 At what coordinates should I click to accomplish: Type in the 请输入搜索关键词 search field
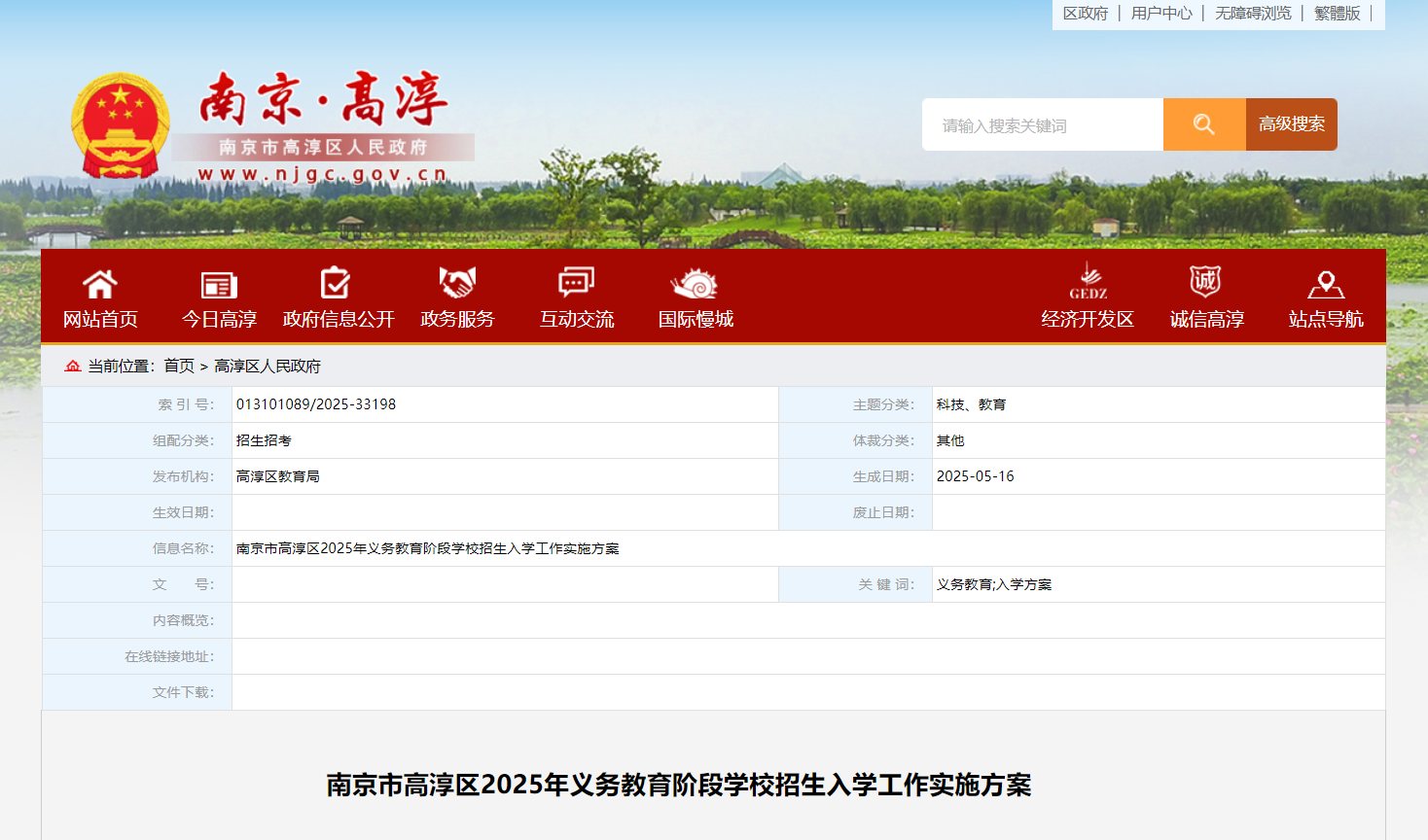pyautogui.click(x=1041, y=125)
